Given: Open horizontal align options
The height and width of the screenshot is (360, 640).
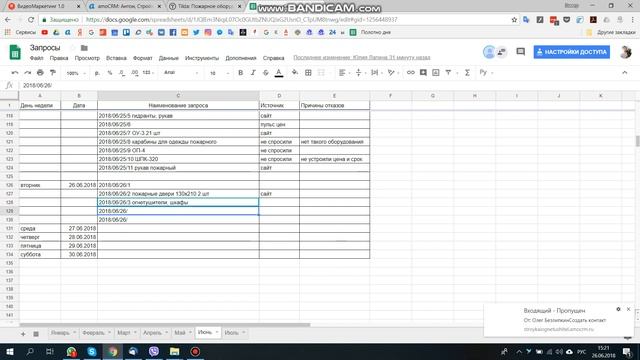Looking at the screenshot, I should pyautogui.click(x=344, y=73).
